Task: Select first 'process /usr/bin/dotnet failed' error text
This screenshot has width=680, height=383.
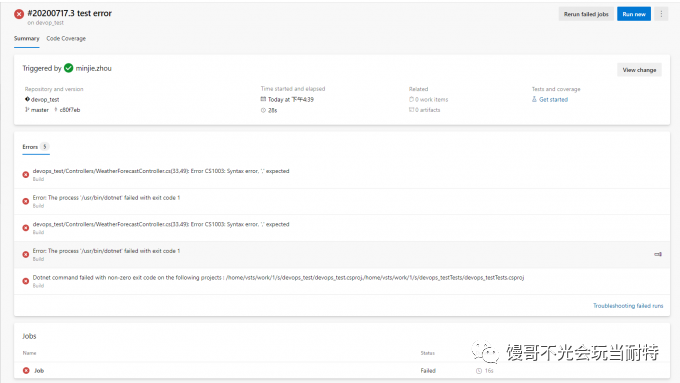Action: coord(106,197)
